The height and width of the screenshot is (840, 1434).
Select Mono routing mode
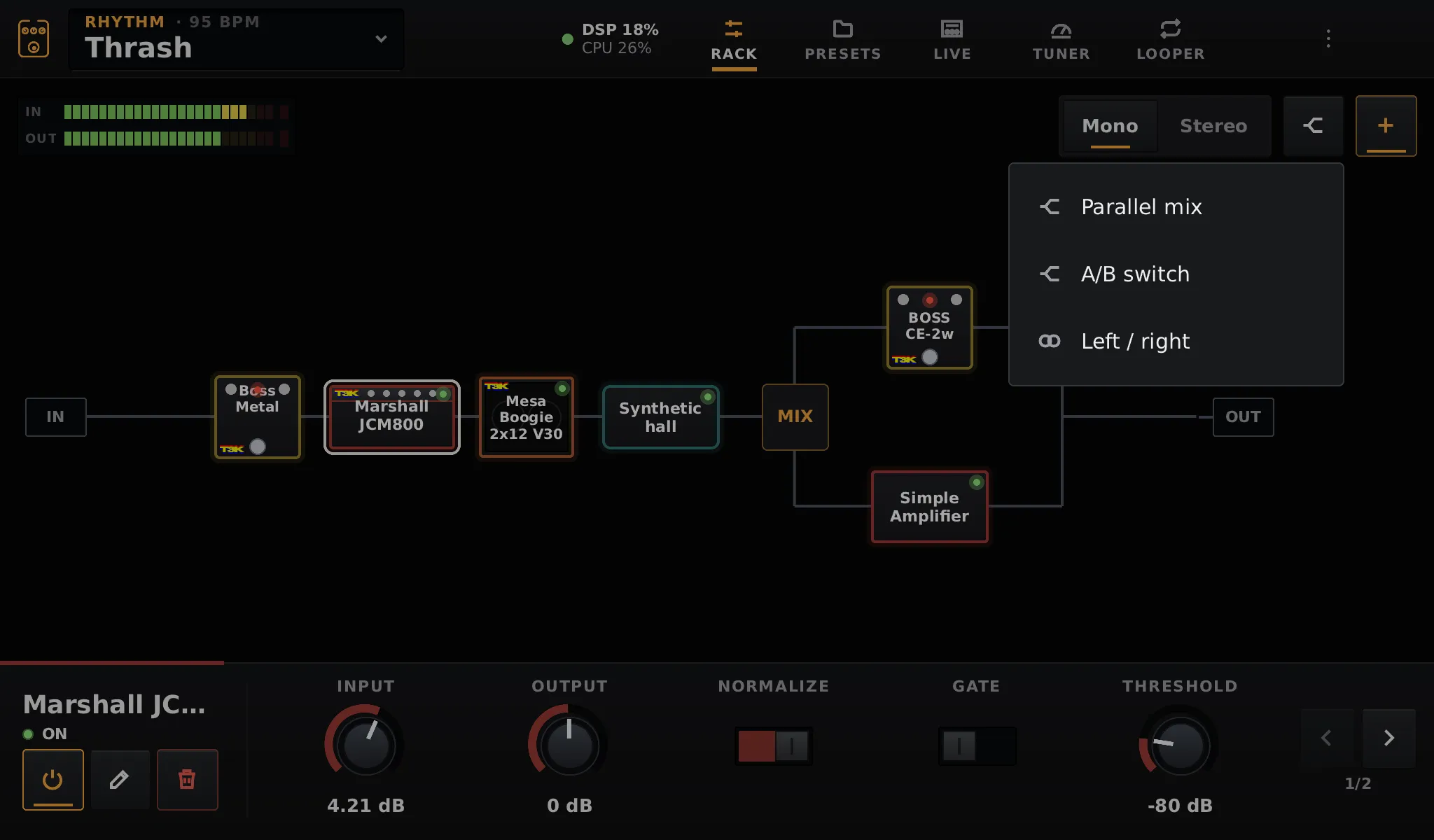pyautogui.click(x=1110, y=126)
